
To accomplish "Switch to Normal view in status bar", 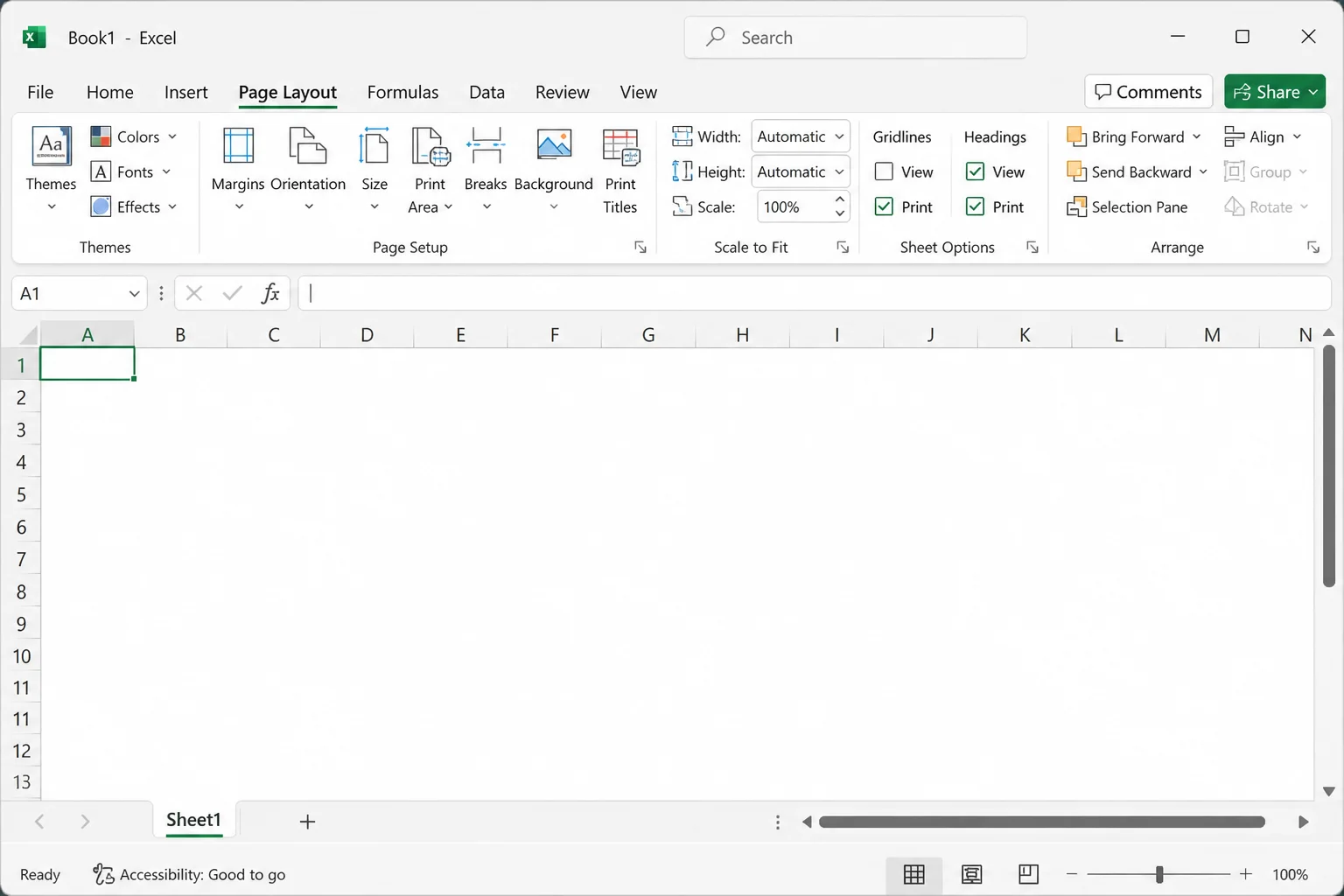I will point(914,874).
